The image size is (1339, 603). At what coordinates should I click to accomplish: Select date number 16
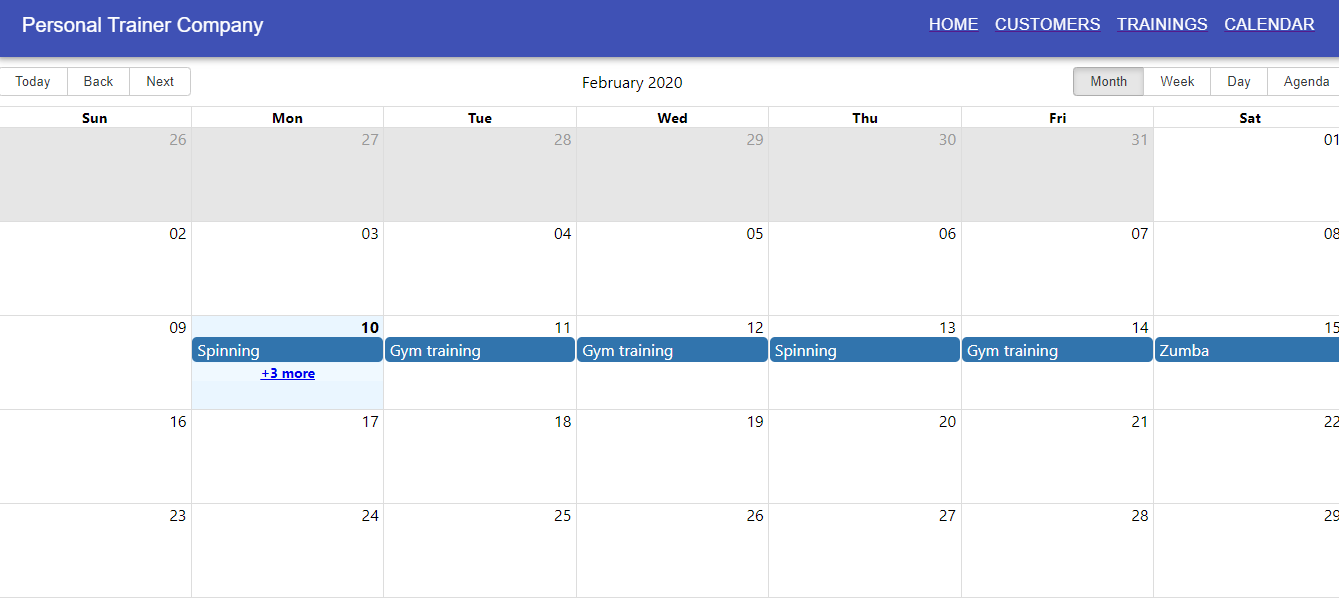178,422
